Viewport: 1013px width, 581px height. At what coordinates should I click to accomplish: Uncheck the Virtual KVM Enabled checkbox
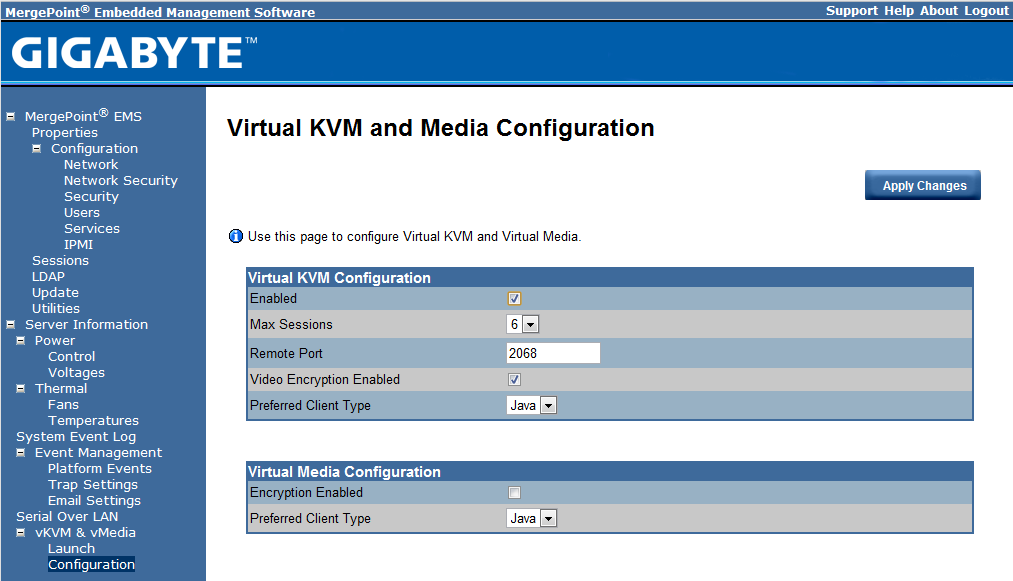(x=514, y=299)
